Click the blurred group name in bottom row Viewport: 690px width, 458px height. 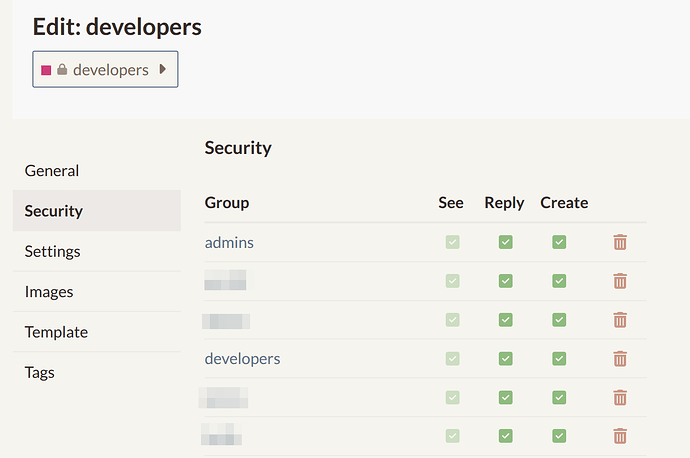click(x=221, y=434)
